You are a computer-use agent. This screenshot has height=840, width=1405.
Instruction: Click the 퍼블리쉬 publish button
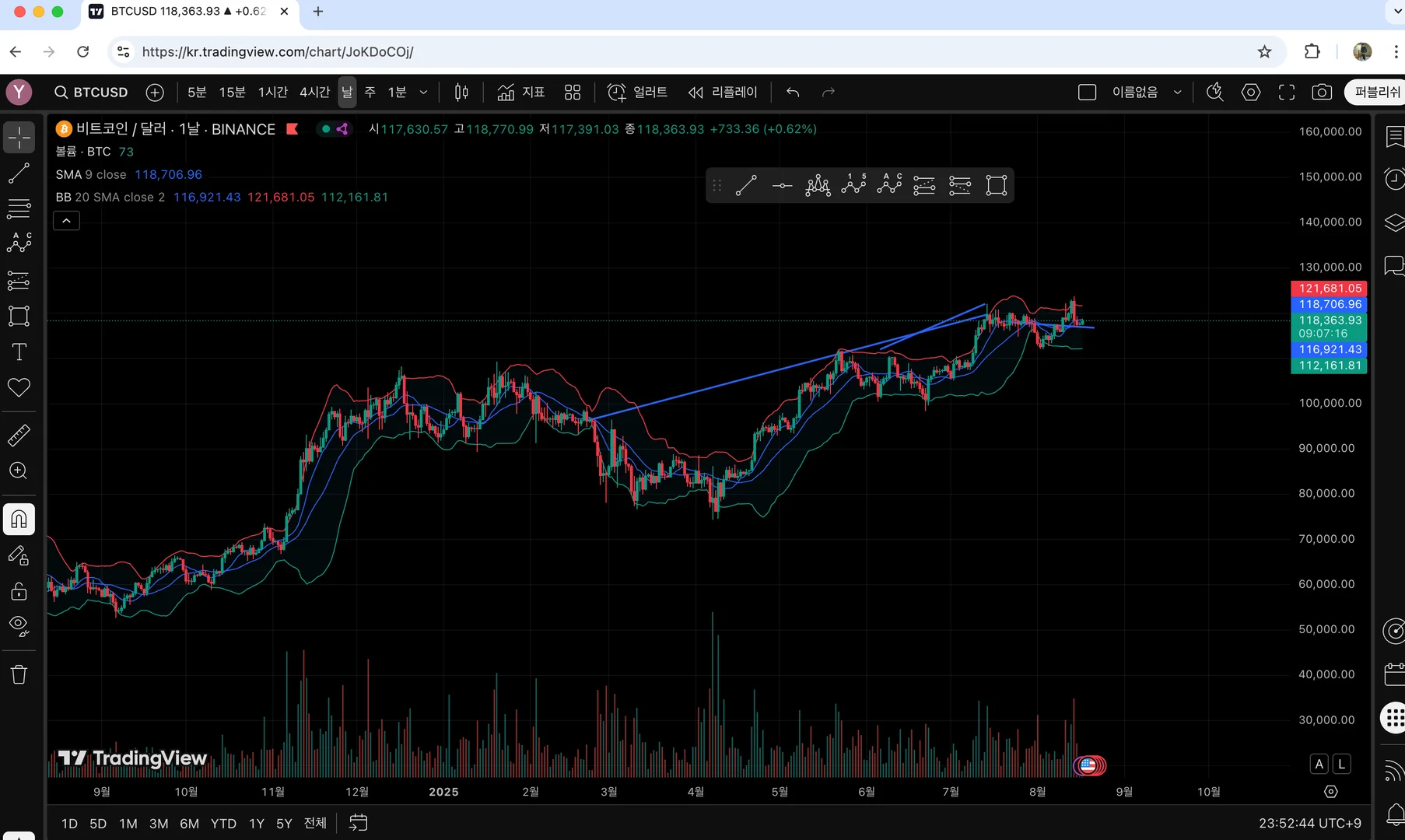pos(1375,93)
